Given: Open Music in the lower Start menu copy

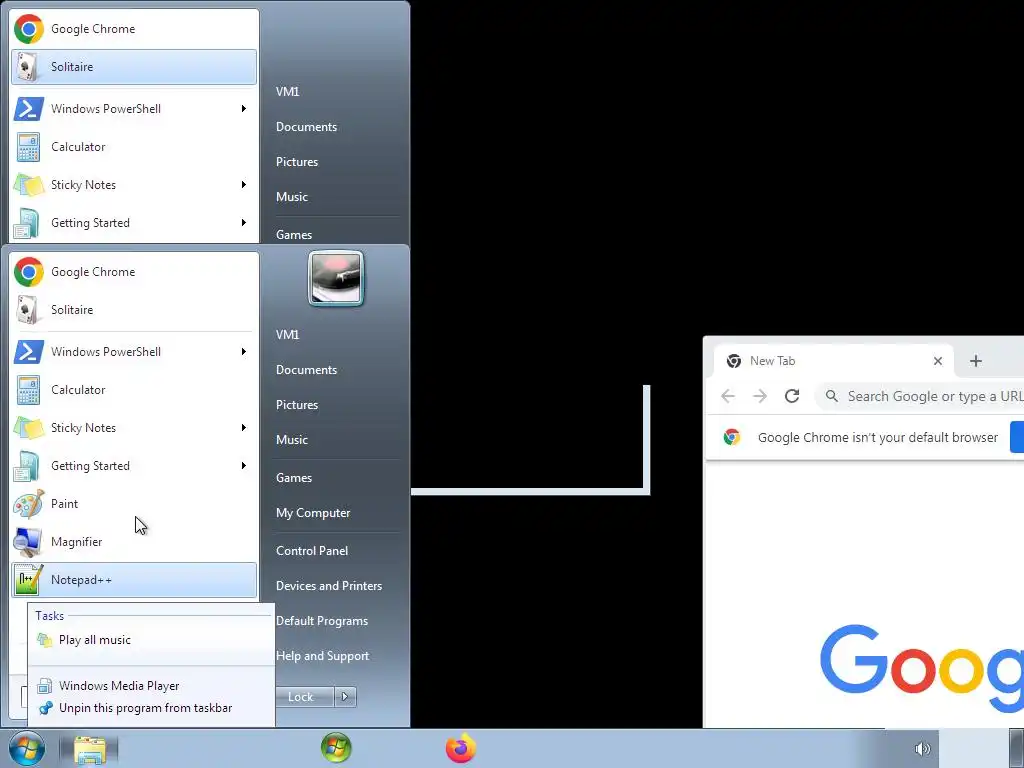Looking at the screenshot, I should (291, 440).
